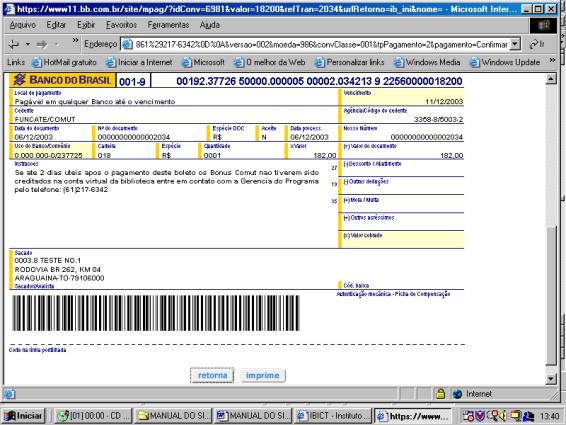Click the Internet zone globe icon
The image size is (566, 425).
(x=457, y=394)
